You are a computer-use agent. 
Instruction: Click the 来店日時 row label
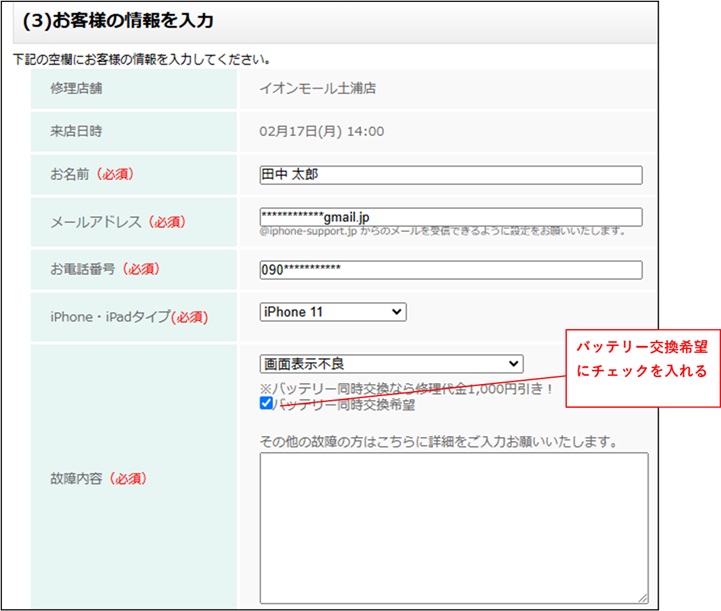[77, 131]
